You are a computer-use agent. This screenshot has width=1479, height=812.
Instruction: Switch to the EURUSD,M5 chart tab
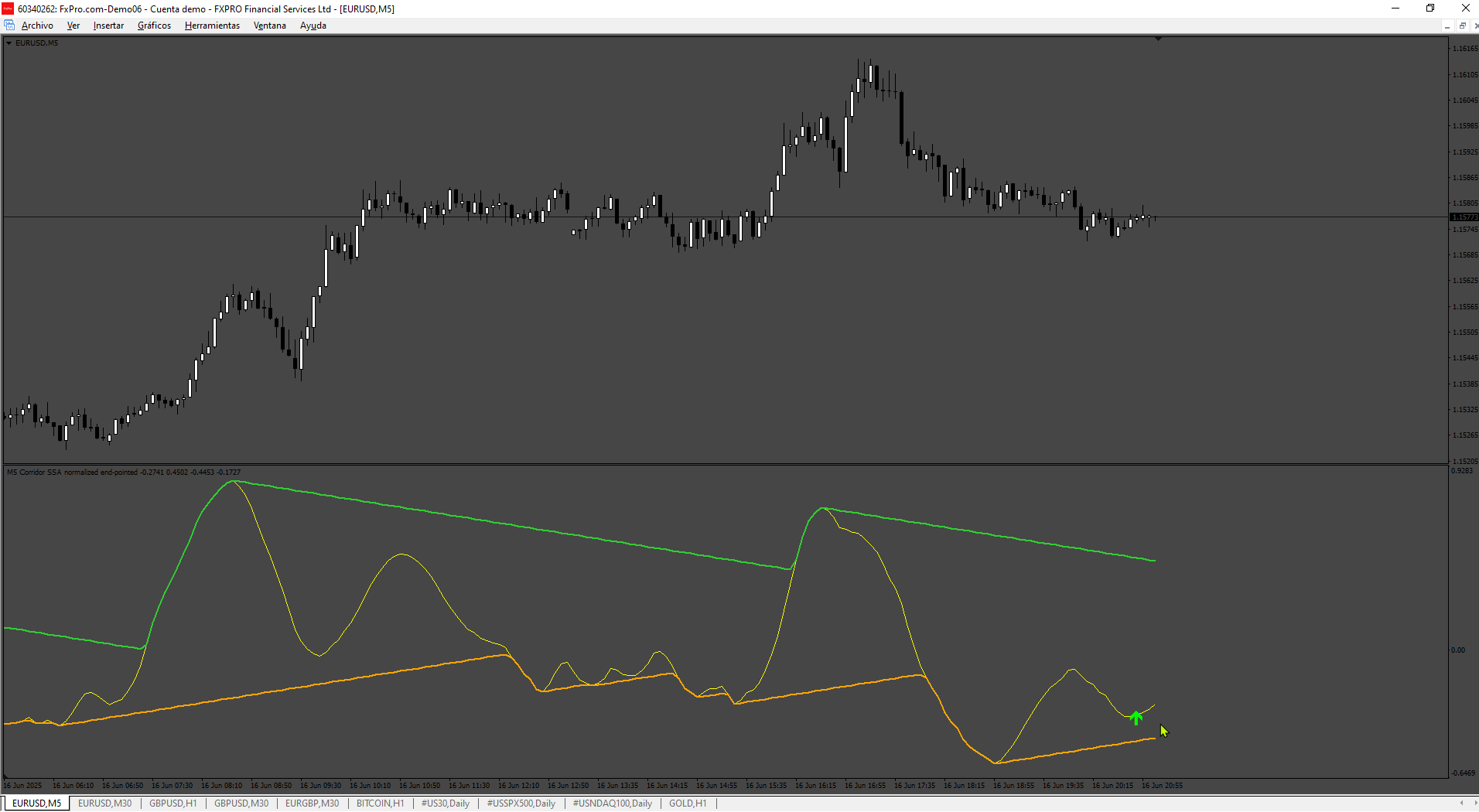(x=36, y=803)
